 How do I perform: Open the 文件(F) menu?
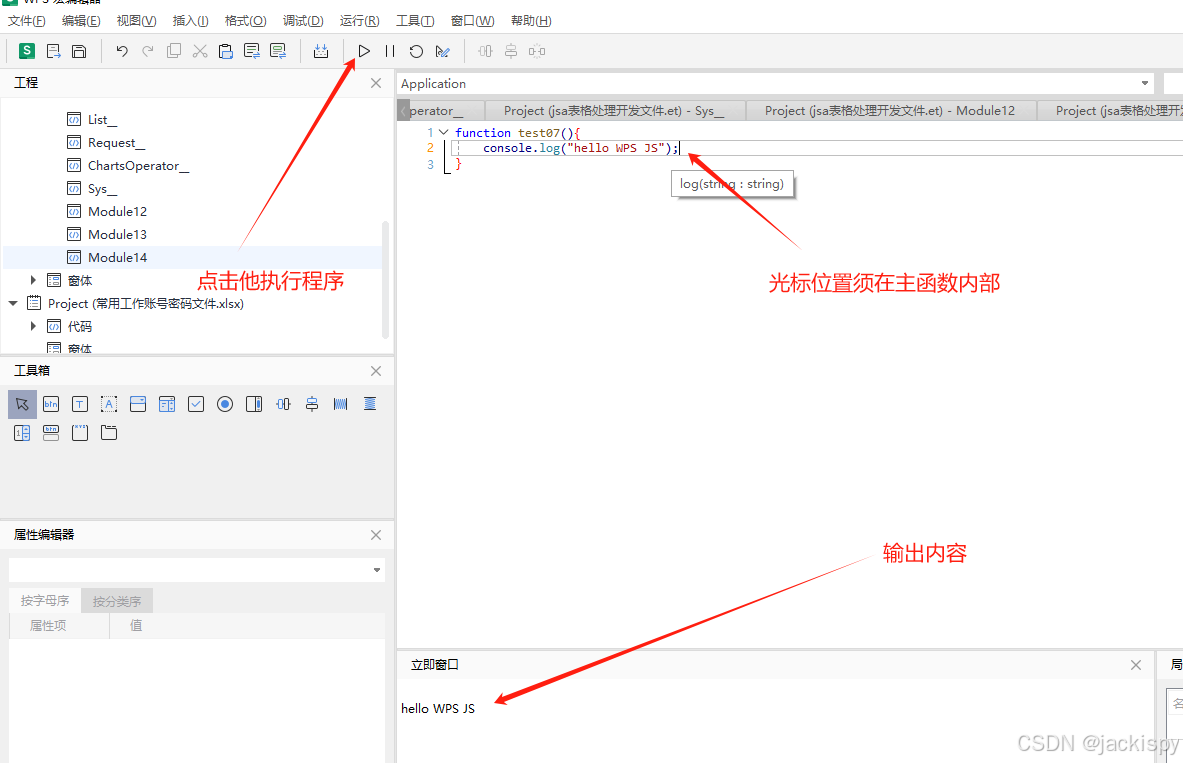tap(26, 20)
